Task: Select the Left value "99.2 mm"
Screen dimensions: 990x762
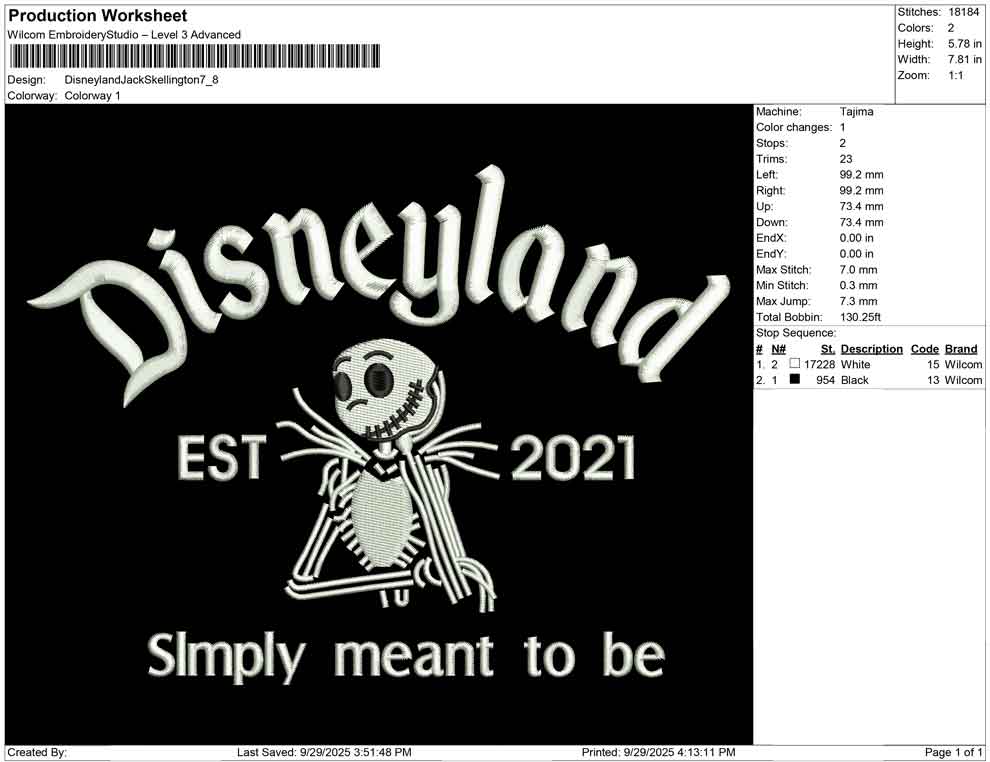Action: (862, 175)
